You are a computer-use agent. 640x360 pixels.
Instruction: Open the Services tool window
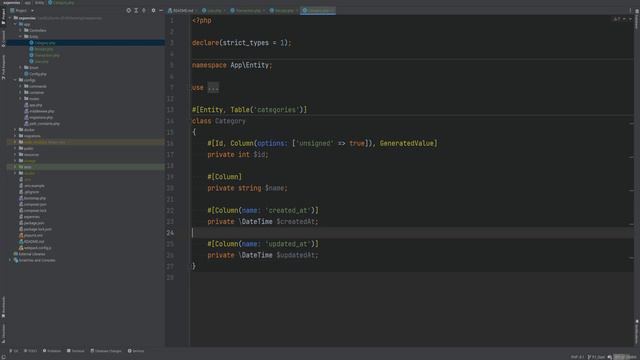click(x=136, y=351)
